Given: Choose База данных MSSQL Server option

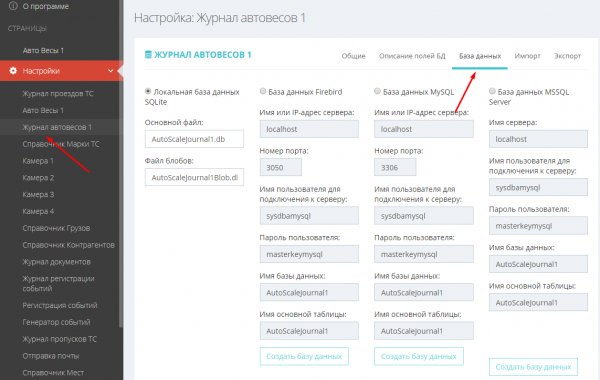Looking at the screenshot, I should coord(492,91).
